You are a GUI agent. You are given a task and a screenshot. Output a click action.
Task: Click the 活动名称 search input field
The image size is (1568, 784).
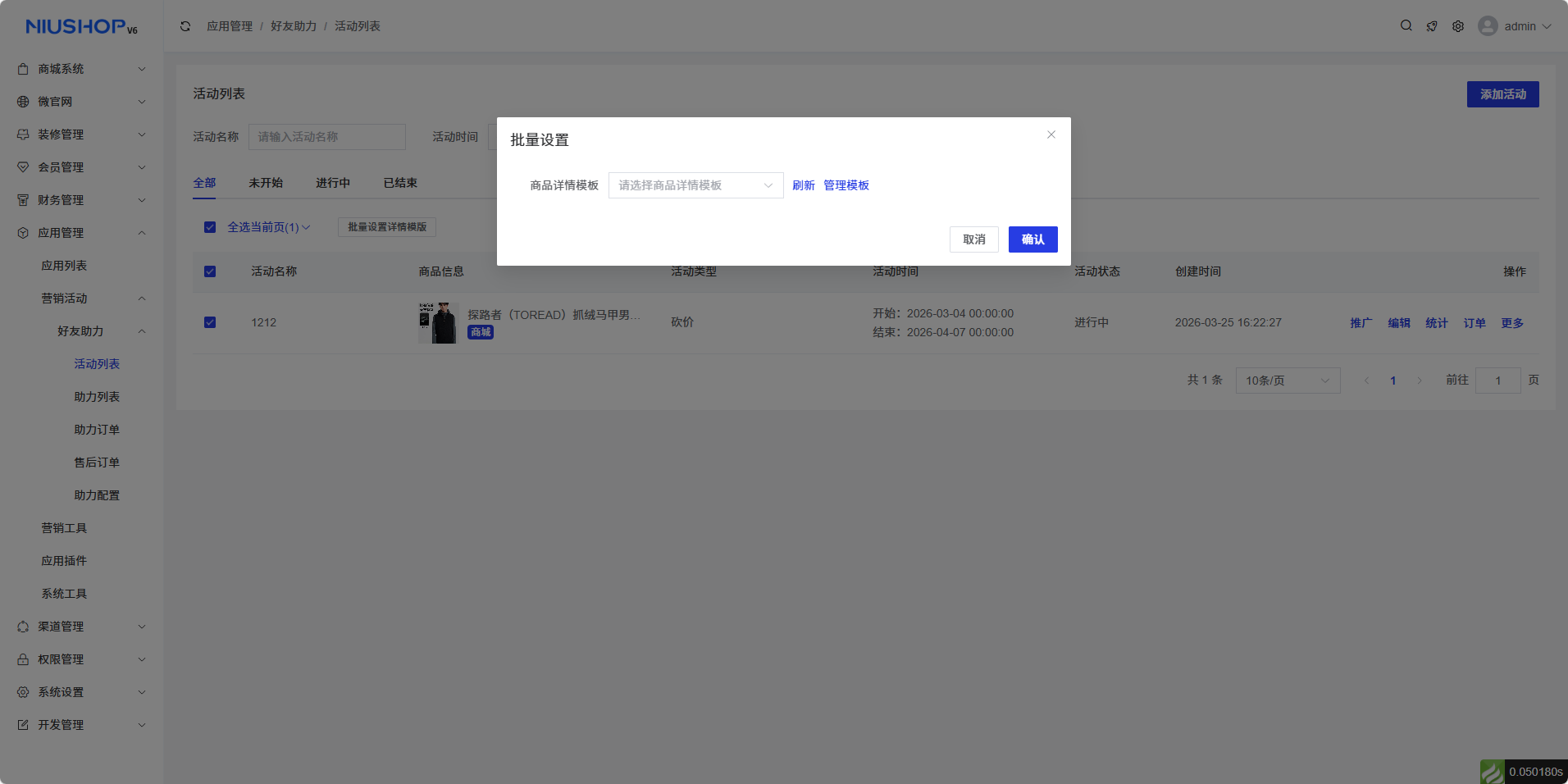pos(327,137)
